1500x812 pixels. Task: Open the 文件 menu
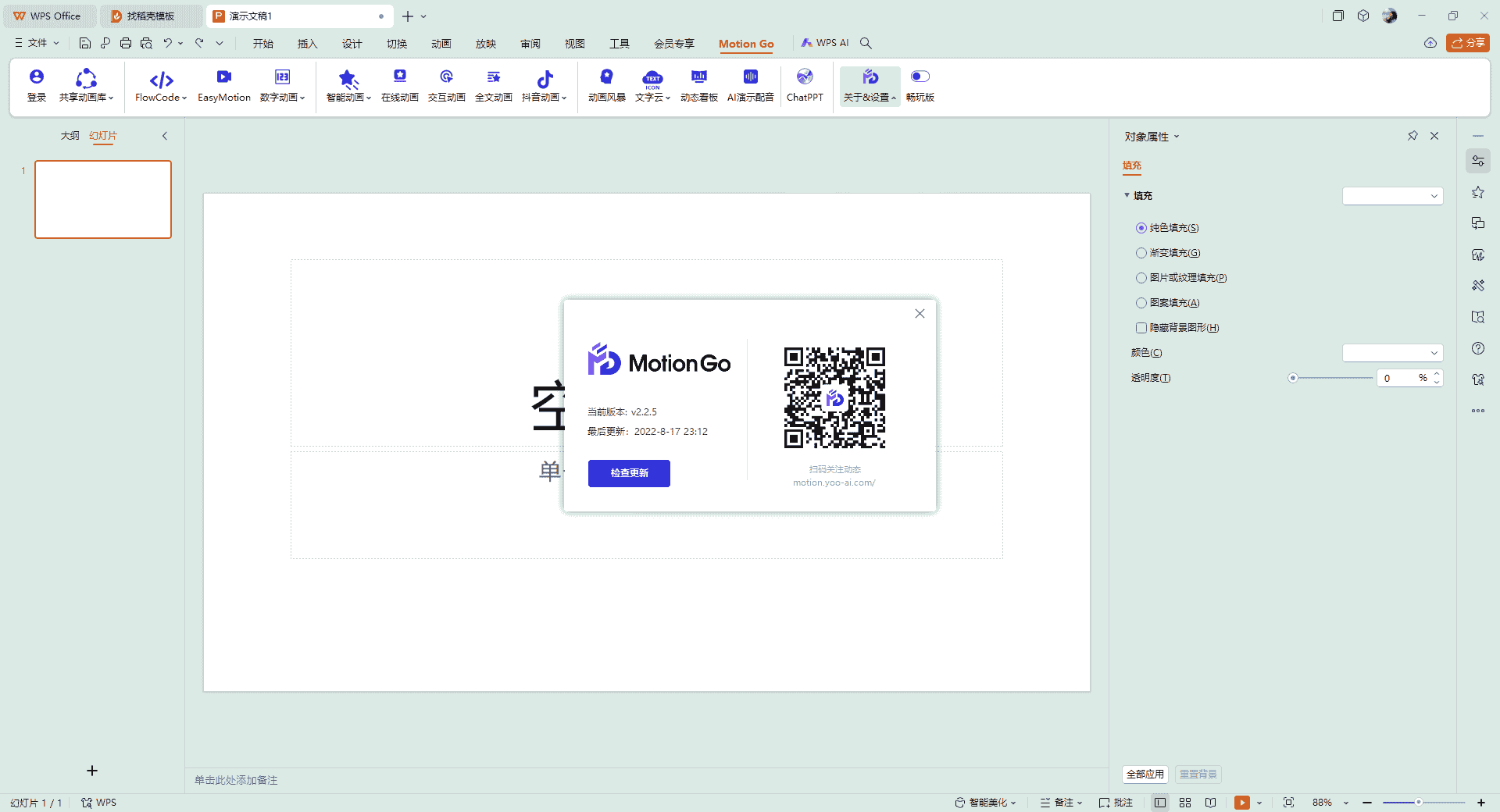[x=35, y=43]
